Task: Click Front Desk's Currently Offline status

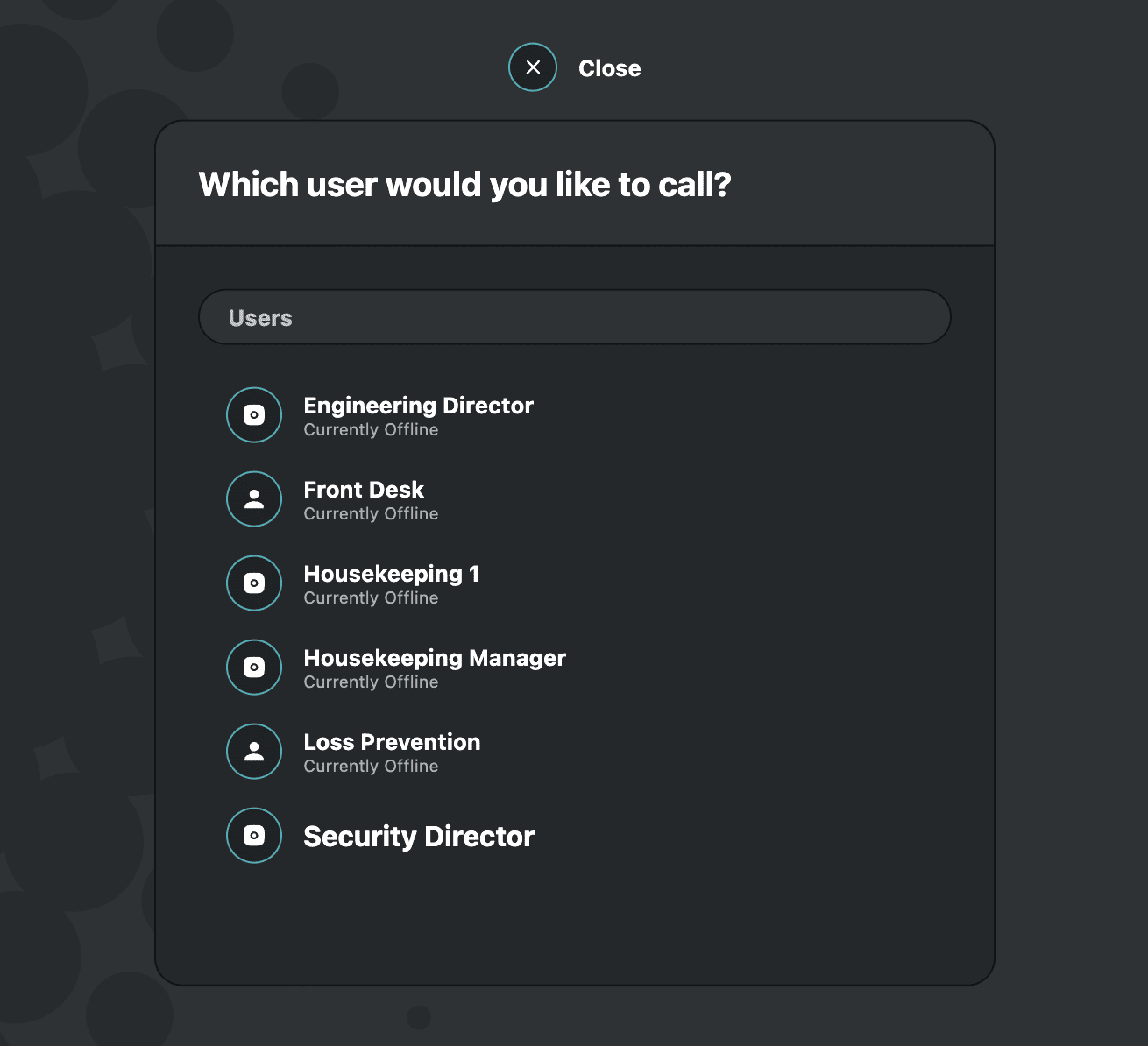Action: [x=371, y=514]
